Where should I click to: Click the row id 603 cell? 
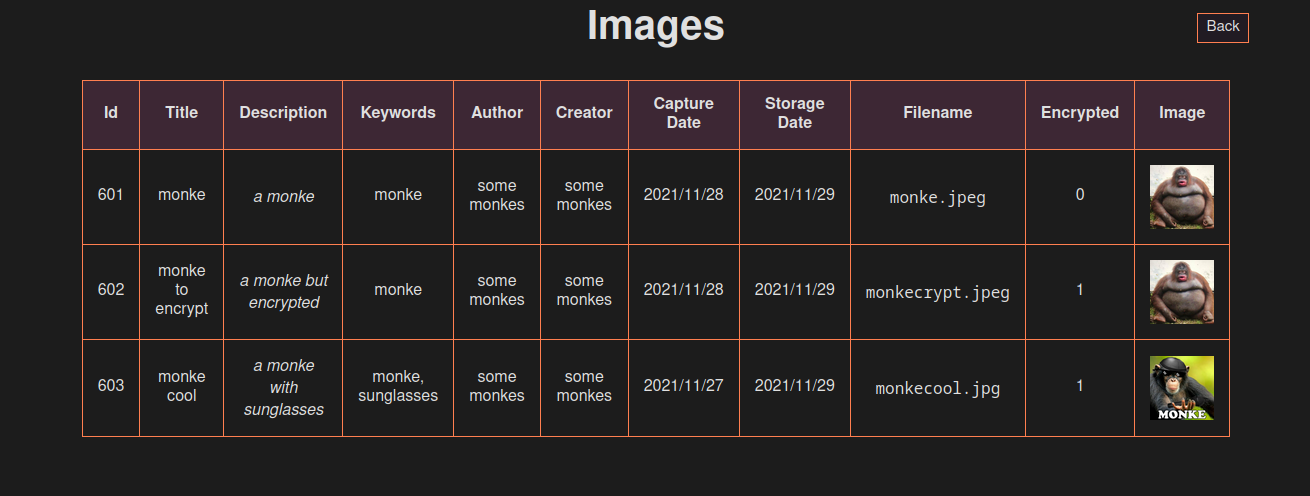111,386
